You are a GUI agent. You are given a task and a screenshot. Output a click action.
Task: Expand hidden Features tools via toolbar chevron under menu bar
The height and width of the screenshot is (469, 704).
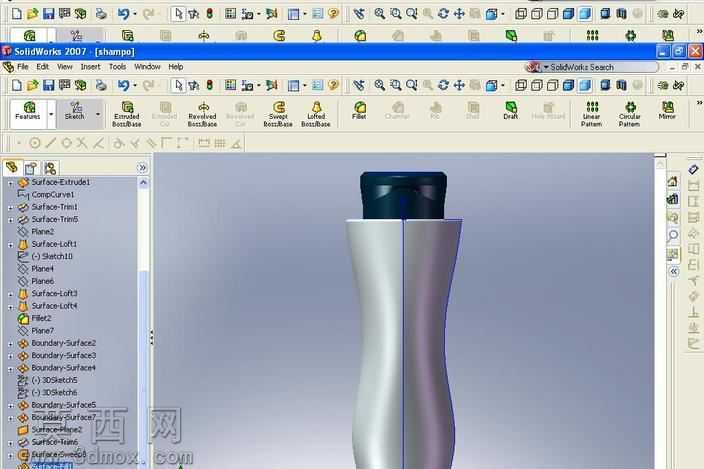[x=699, y=103]
